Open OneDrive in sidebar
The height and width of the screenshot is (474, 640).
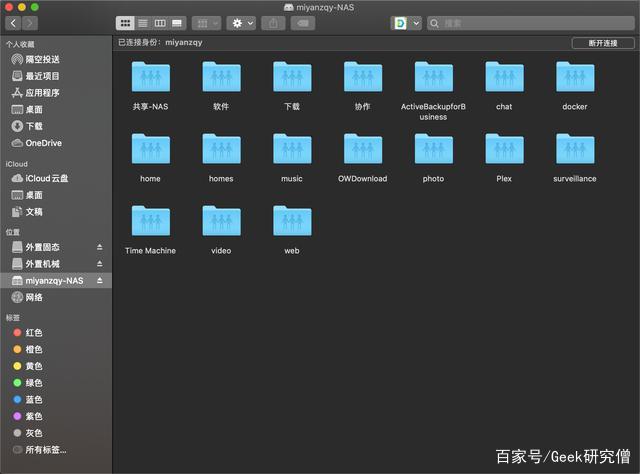coord(56,143)
